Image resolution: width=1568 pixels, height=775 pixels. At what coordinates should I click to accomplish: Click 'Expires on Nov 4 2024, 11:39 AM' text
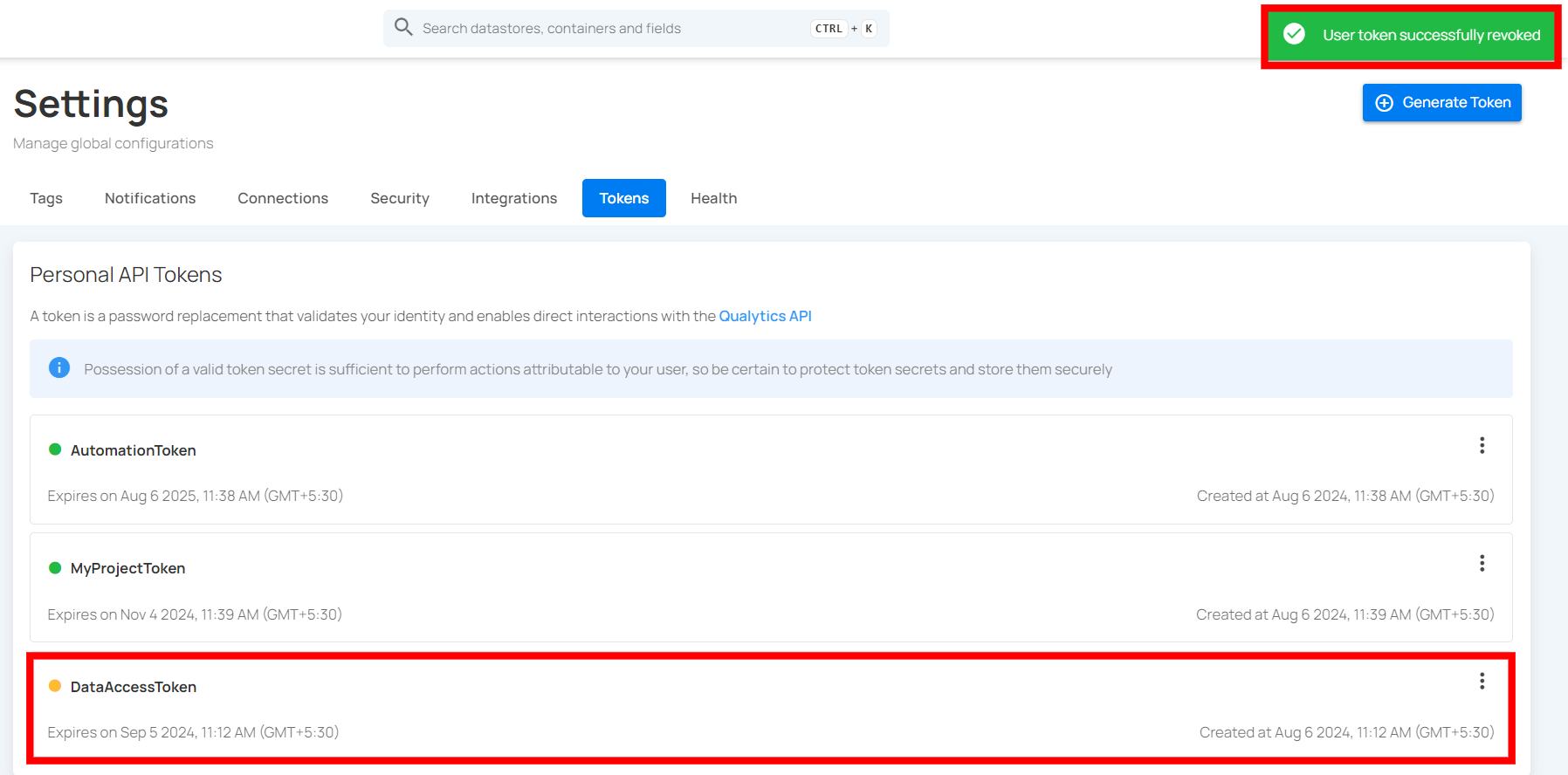(x=195, y=614)
